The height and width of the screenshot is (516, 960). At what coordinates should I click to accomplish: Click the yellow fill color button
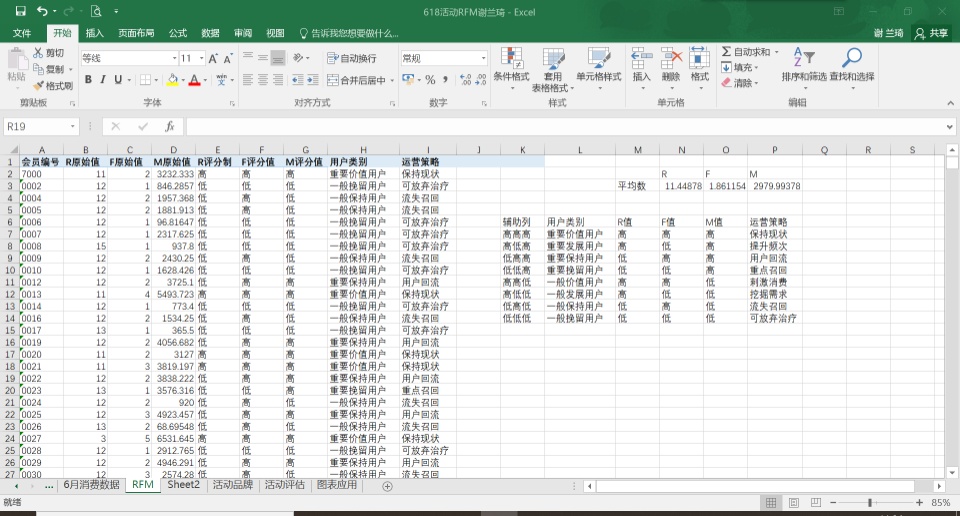tap(172, 80)
